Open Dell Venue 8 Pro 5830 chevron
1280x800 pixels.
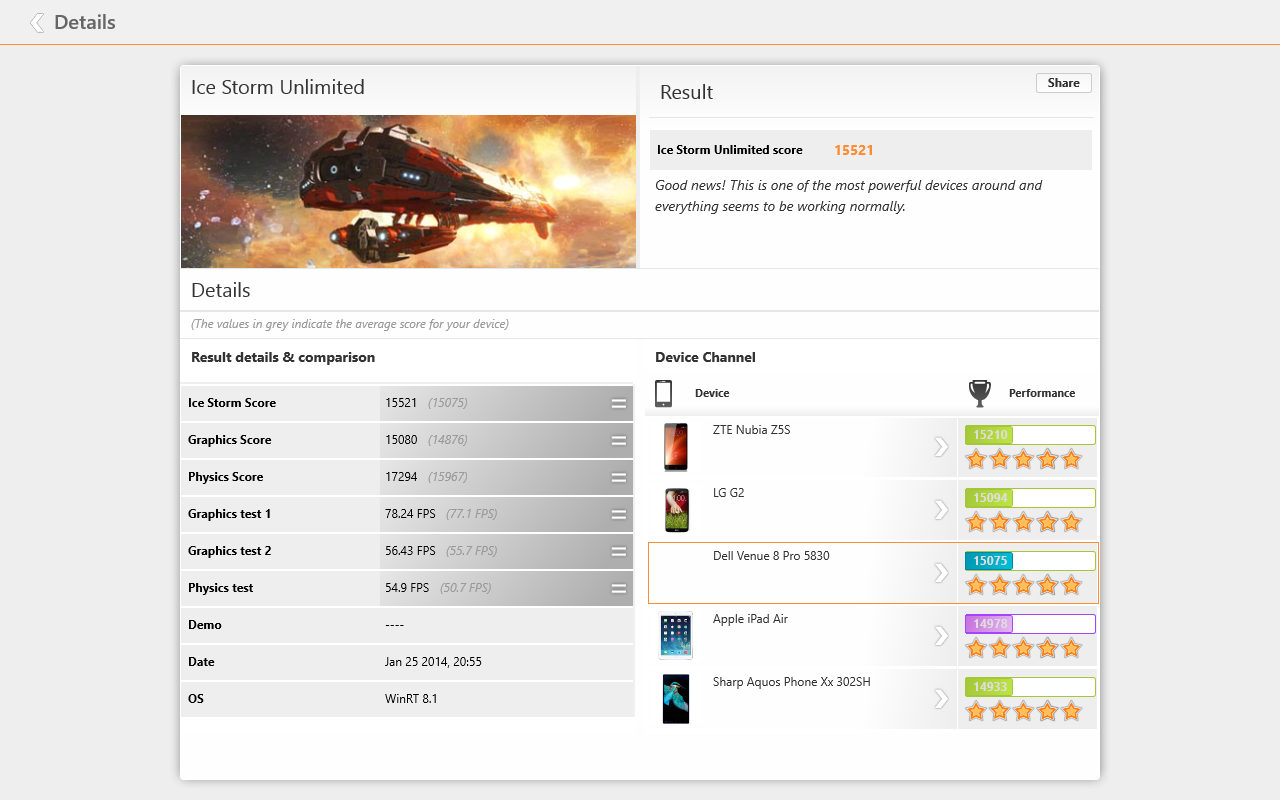point(941,572)
